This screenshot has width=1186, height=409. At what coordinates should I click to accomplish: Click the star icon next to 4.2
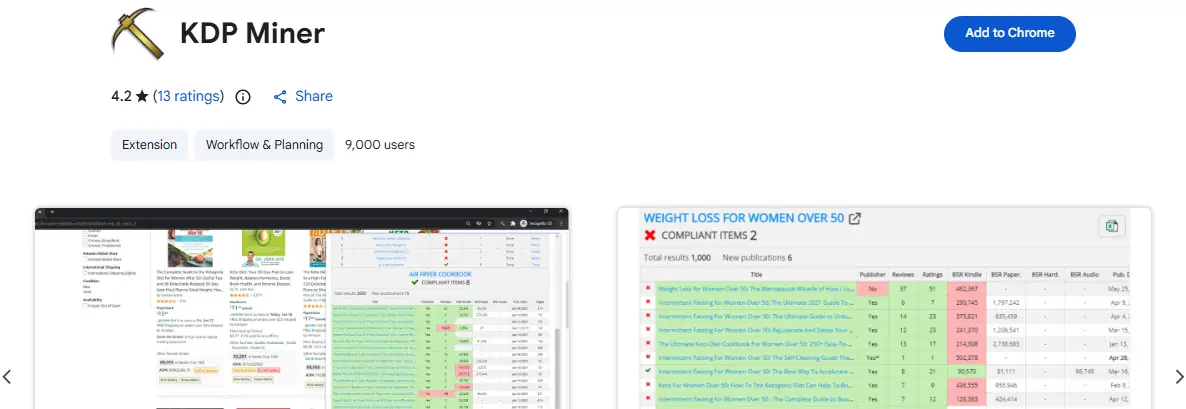pyautogui.click(x=142, y=97)
